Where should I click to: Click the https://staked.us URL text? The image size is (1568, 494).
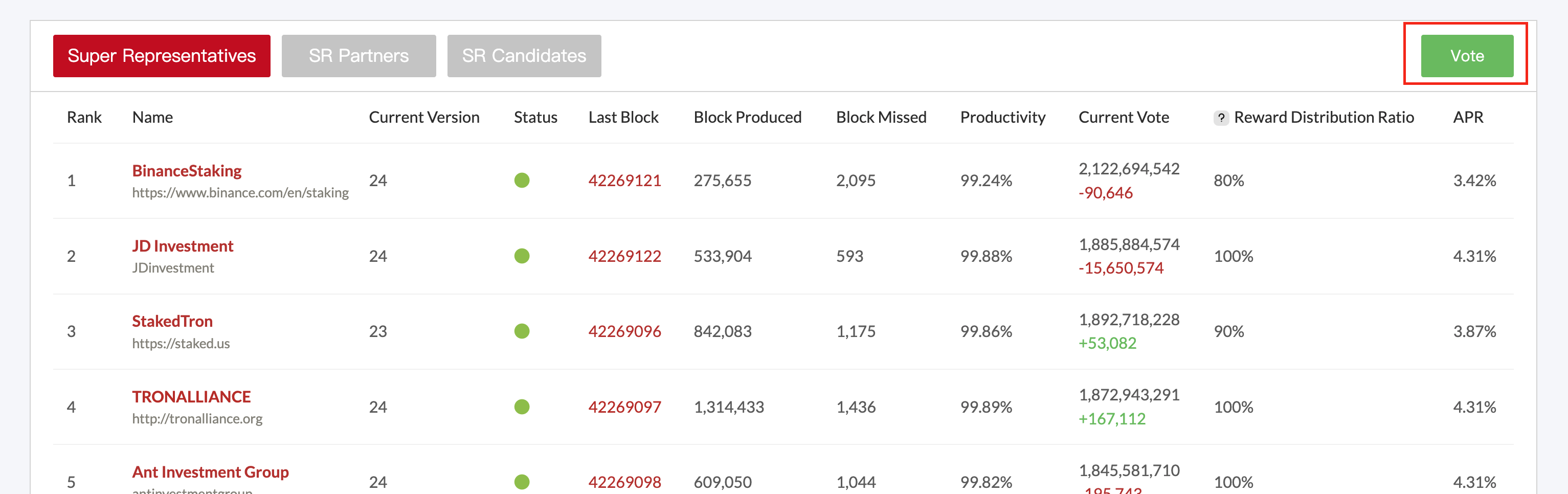[181, 344]
